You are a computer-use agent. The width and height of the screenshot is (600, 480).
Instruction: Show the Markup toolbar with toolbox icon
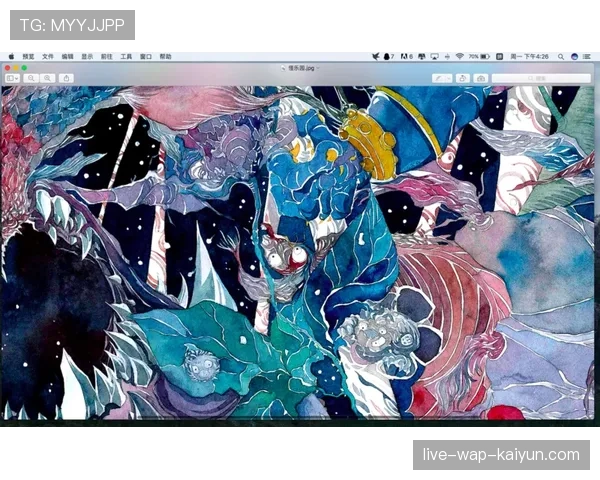[481, 78]
